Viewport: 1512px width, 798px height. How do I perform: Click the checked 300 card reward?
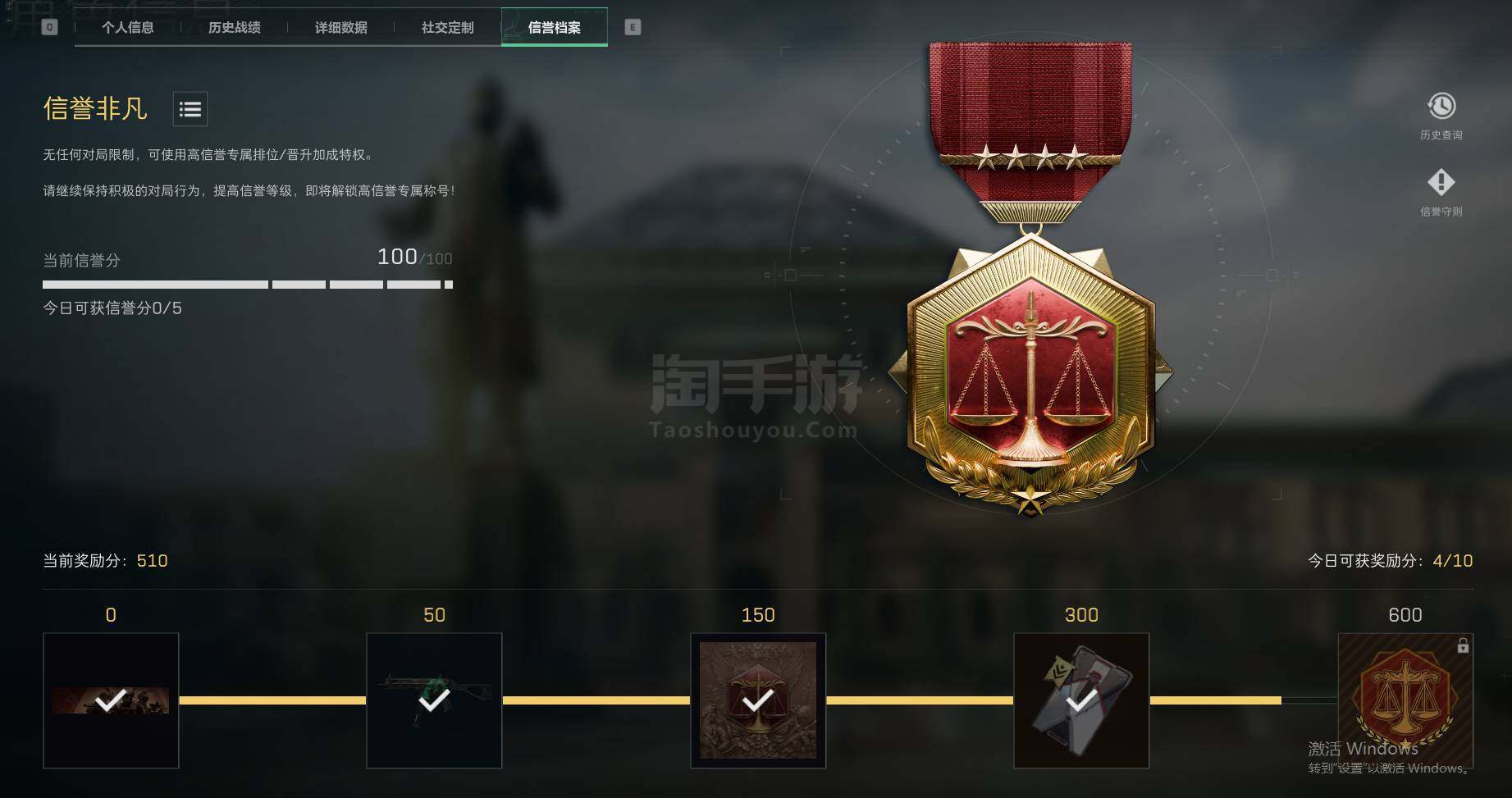tap(1081, 700)
